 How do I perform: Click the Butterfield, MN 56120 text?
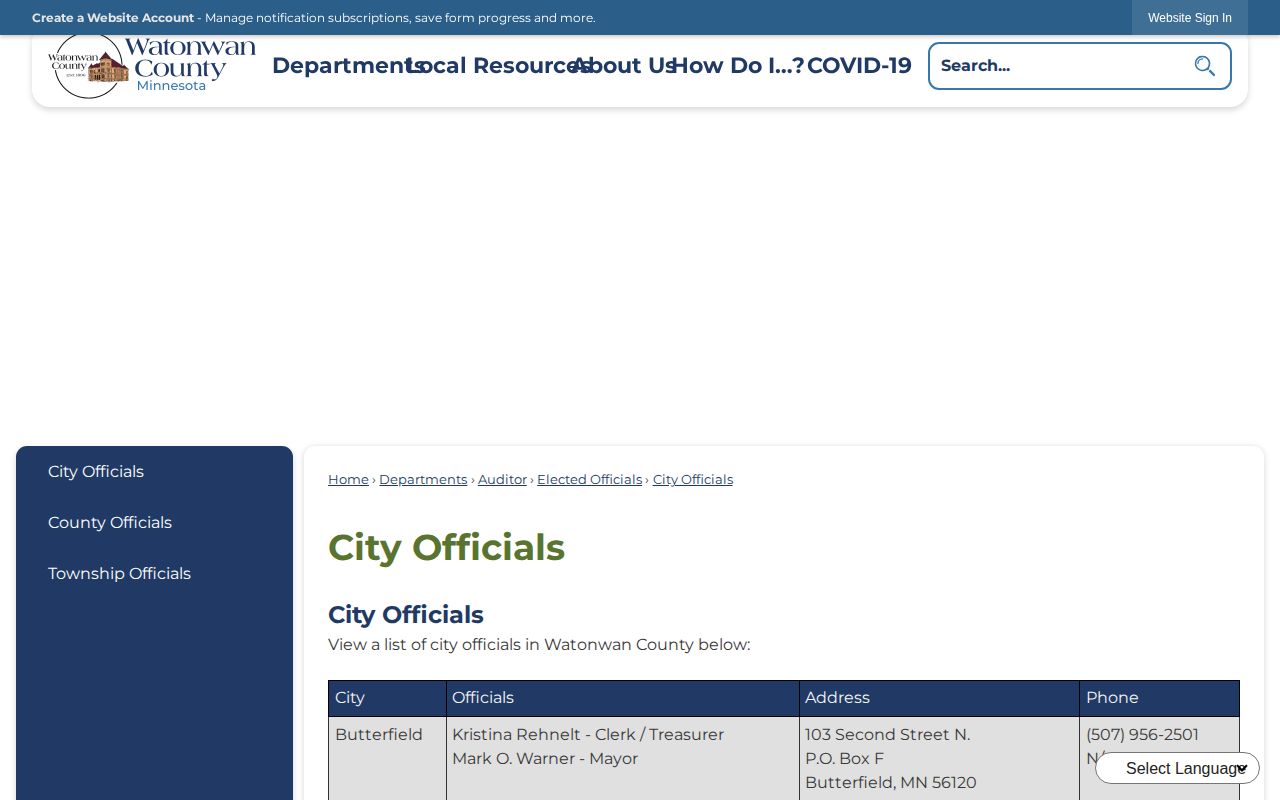tap(890, 783)
